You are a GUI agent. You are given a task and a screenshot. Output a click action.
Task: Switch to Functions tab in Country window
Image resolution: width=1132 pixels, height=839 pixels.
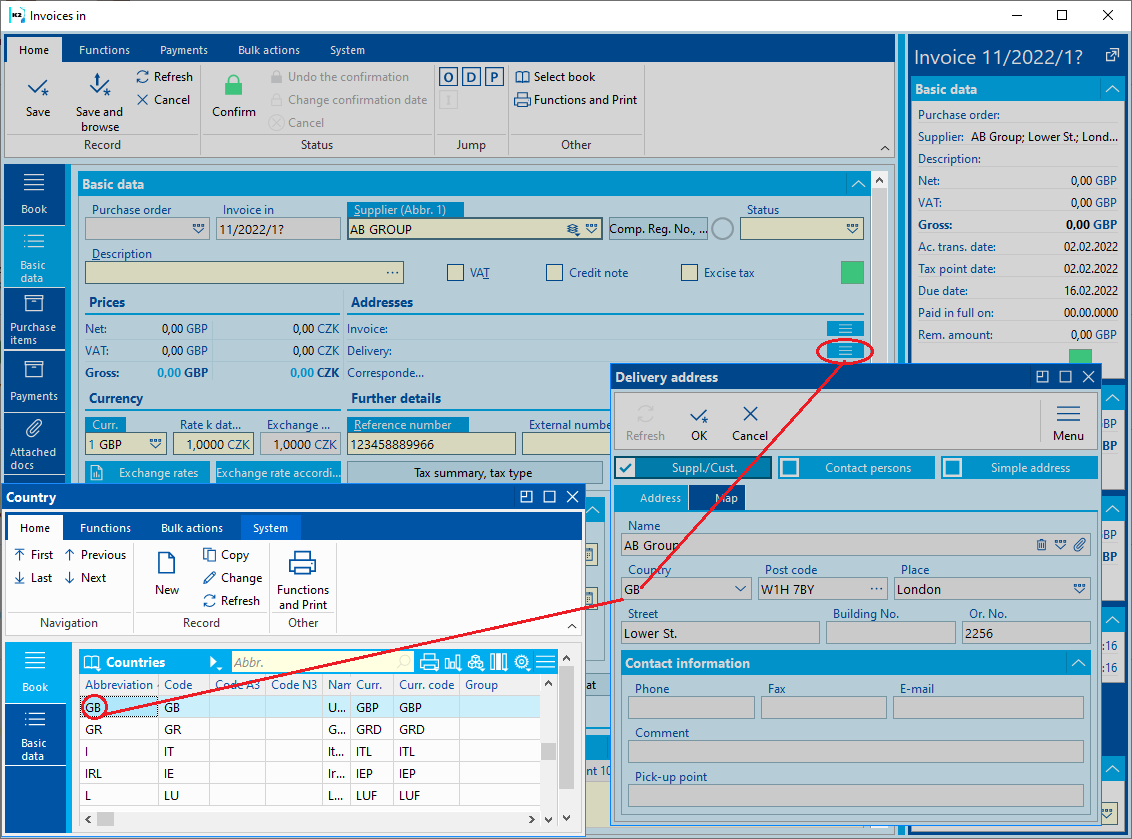coord(105,528)
